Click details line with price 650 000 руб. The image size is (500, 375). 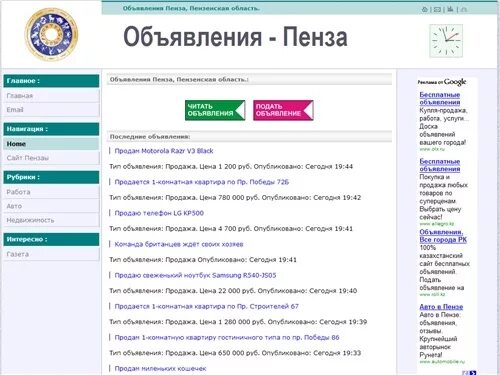(x=235, y=353)
